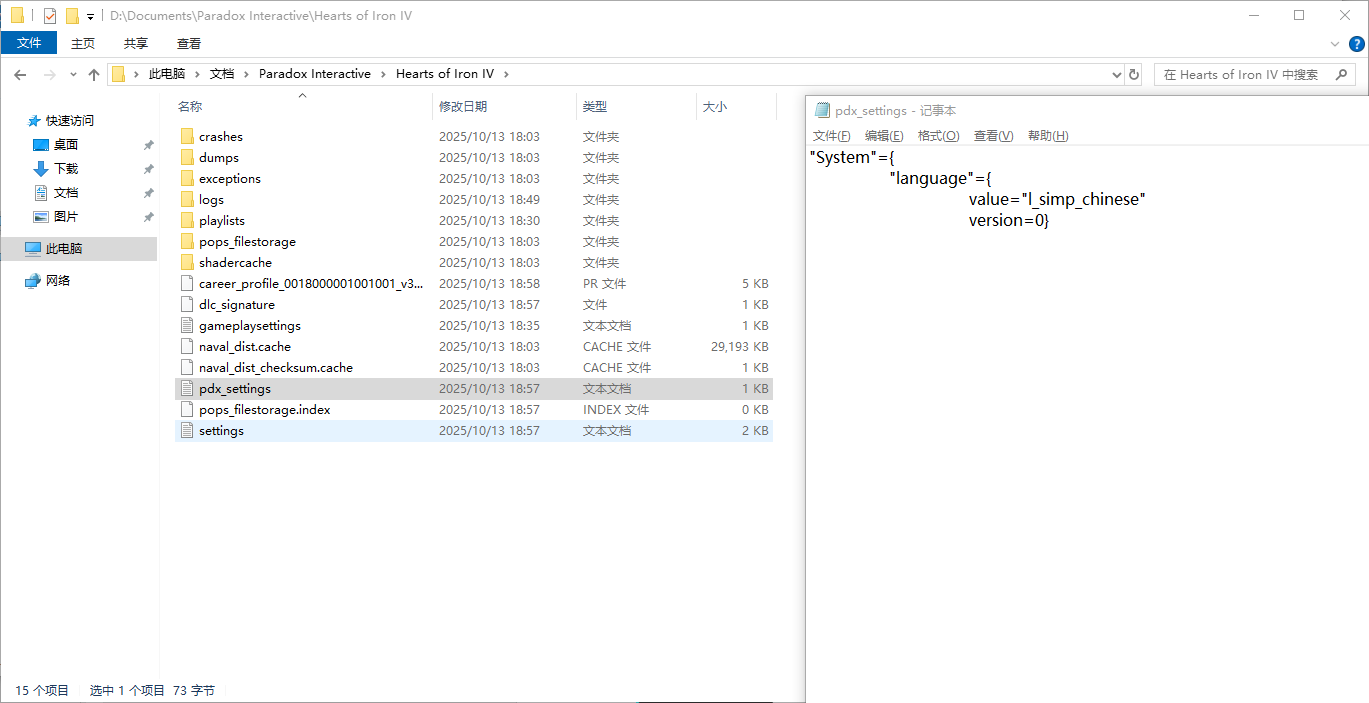Open the recent locations dropdown arrow
1369x703 pixels.
point(73,74)
